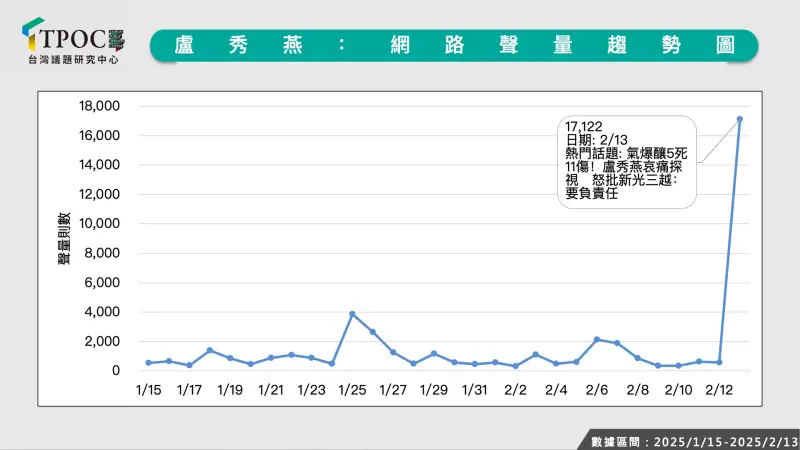Click the 14,000 y-axis label
The height and width of the screenshot is (450, 800).
pos(99,165)
